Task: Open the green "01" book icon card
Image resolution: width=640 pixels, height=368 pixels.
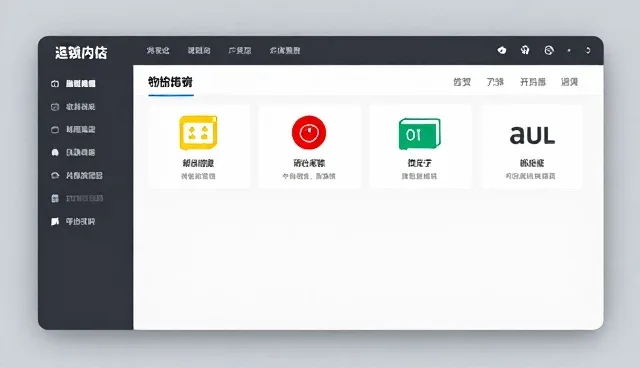Action: pyautogui.click(x=420, y=147)
